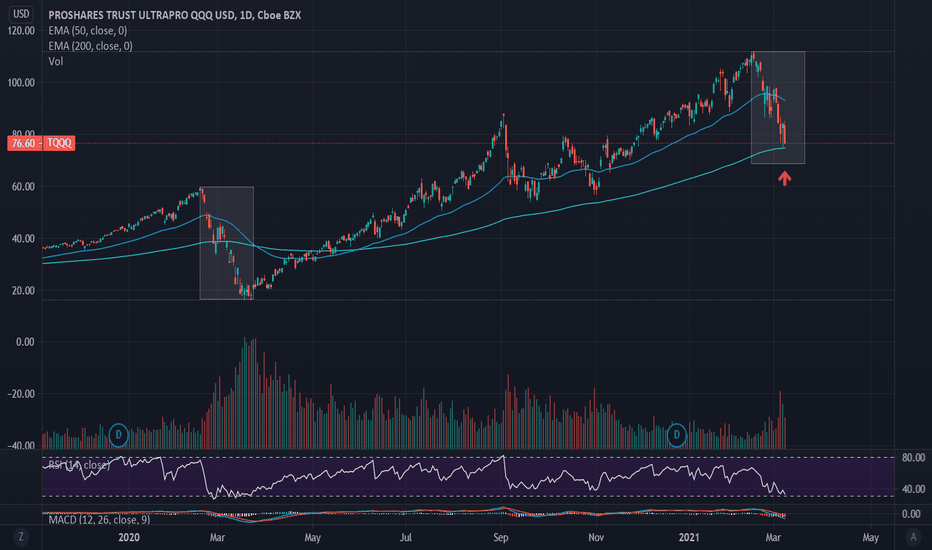Click the dividend D marker near 2021
The image size is (932, 550).
[676, 435]
